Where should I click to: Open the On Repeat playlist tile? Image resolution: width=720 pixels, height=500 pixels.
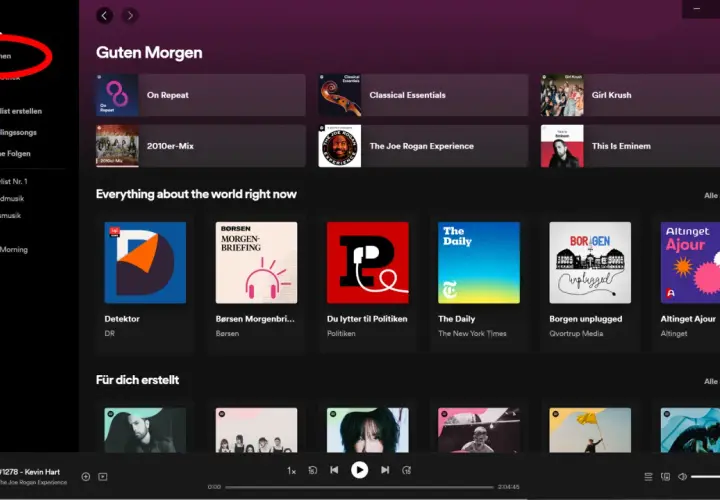click(x=201, y=95)
